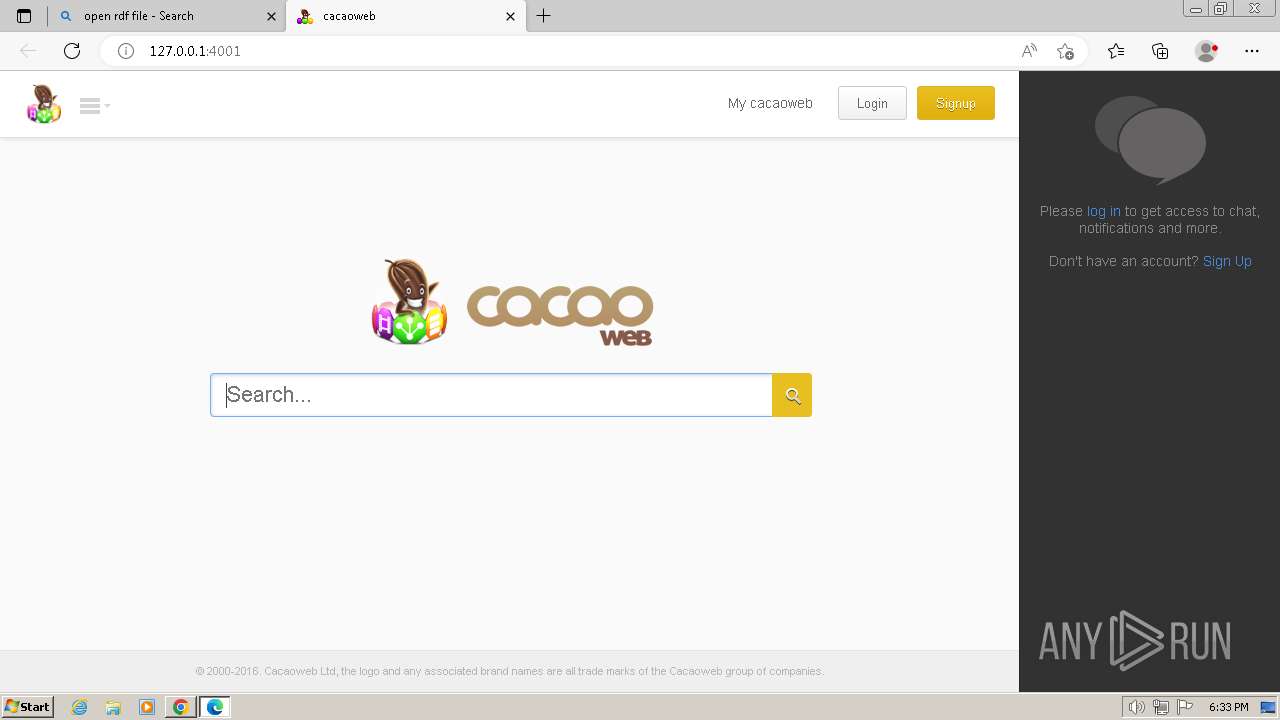Click the volume speaker tray icon
1280x720 pixels.
[x=1136, y=707]
